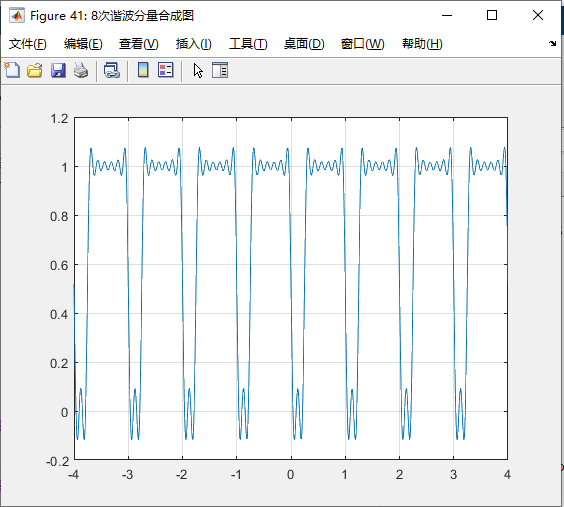Click the x-axis tick label 4
The image size is (564, 507).
(507, 475)
